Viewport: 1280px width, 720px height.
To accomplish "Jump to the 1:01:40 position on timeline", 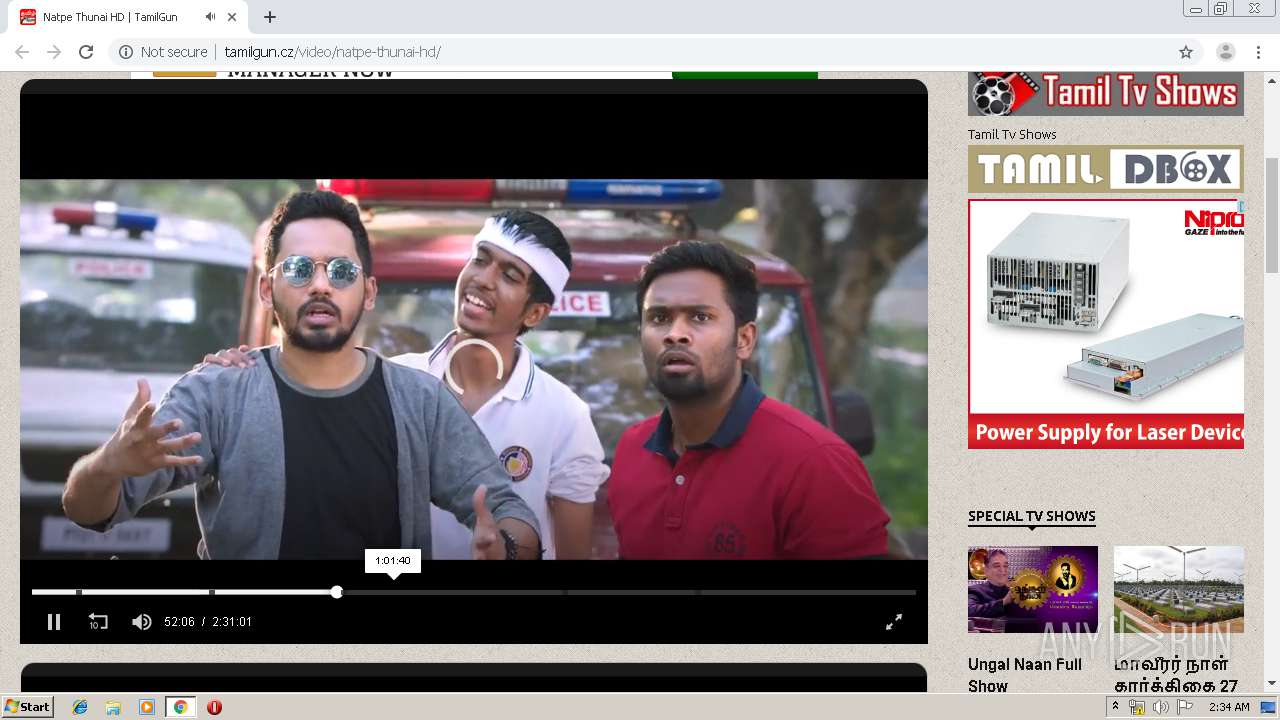I will pos(393,592).
